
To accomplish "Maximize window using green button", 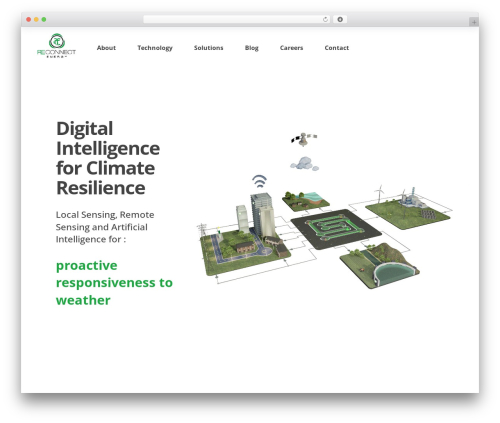I will (44, 19).
